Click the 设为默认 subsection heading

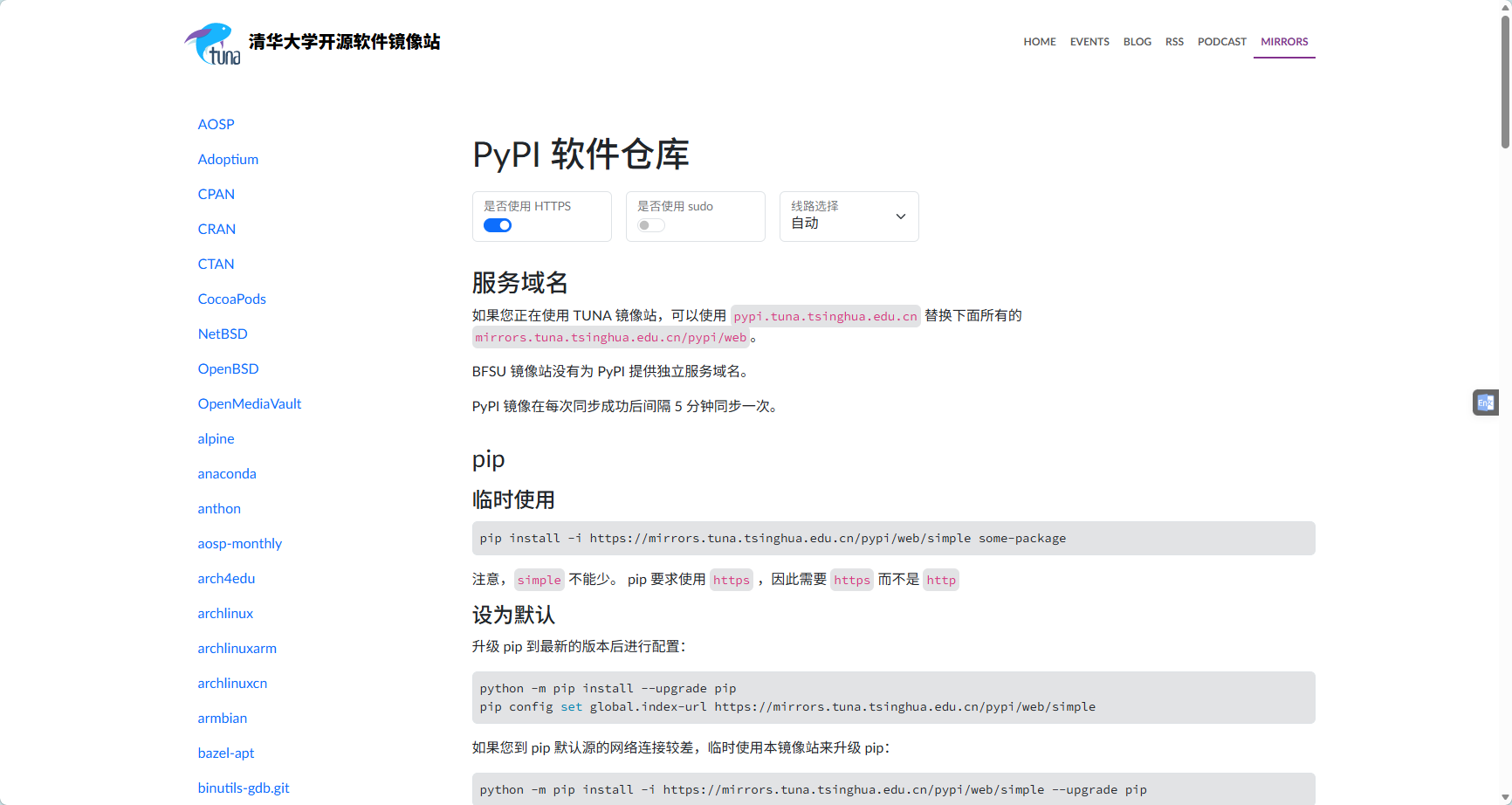click(x=513, y=615)
